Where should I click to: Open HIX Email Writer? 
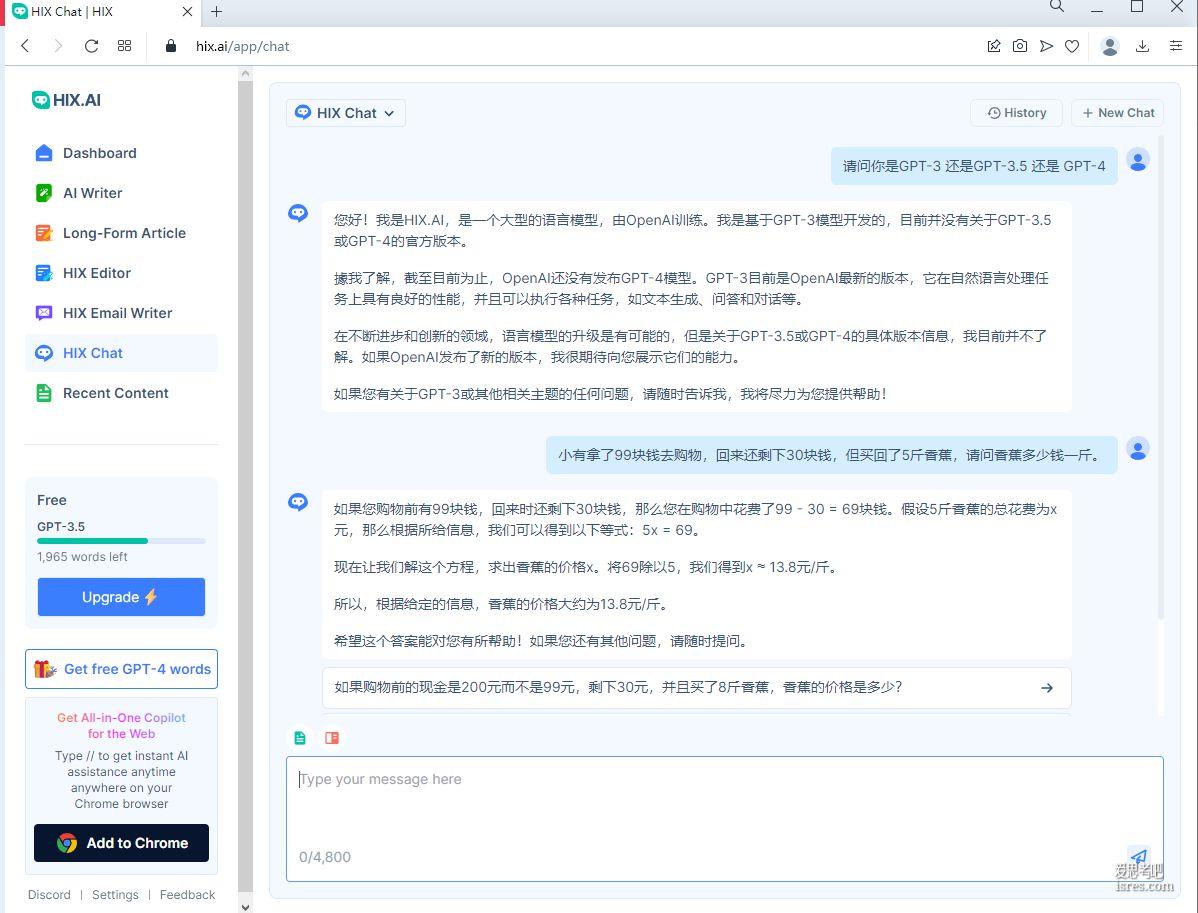pyautogui.click(x=117, y=312)
